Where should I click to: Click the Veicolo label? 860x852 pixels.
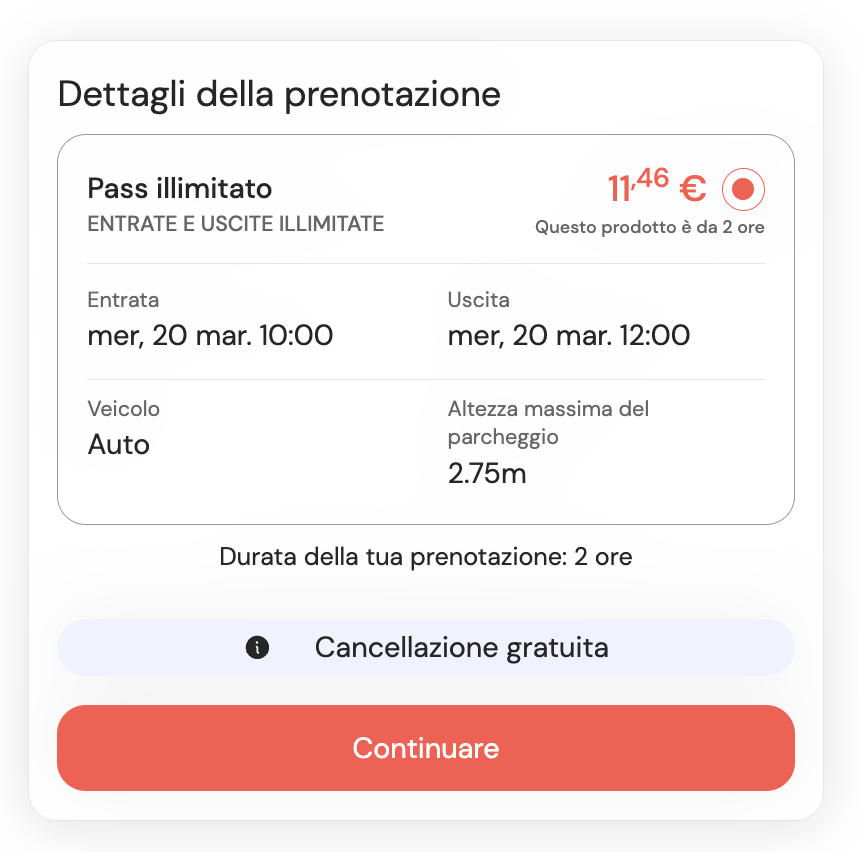click(x=122, y=409)
